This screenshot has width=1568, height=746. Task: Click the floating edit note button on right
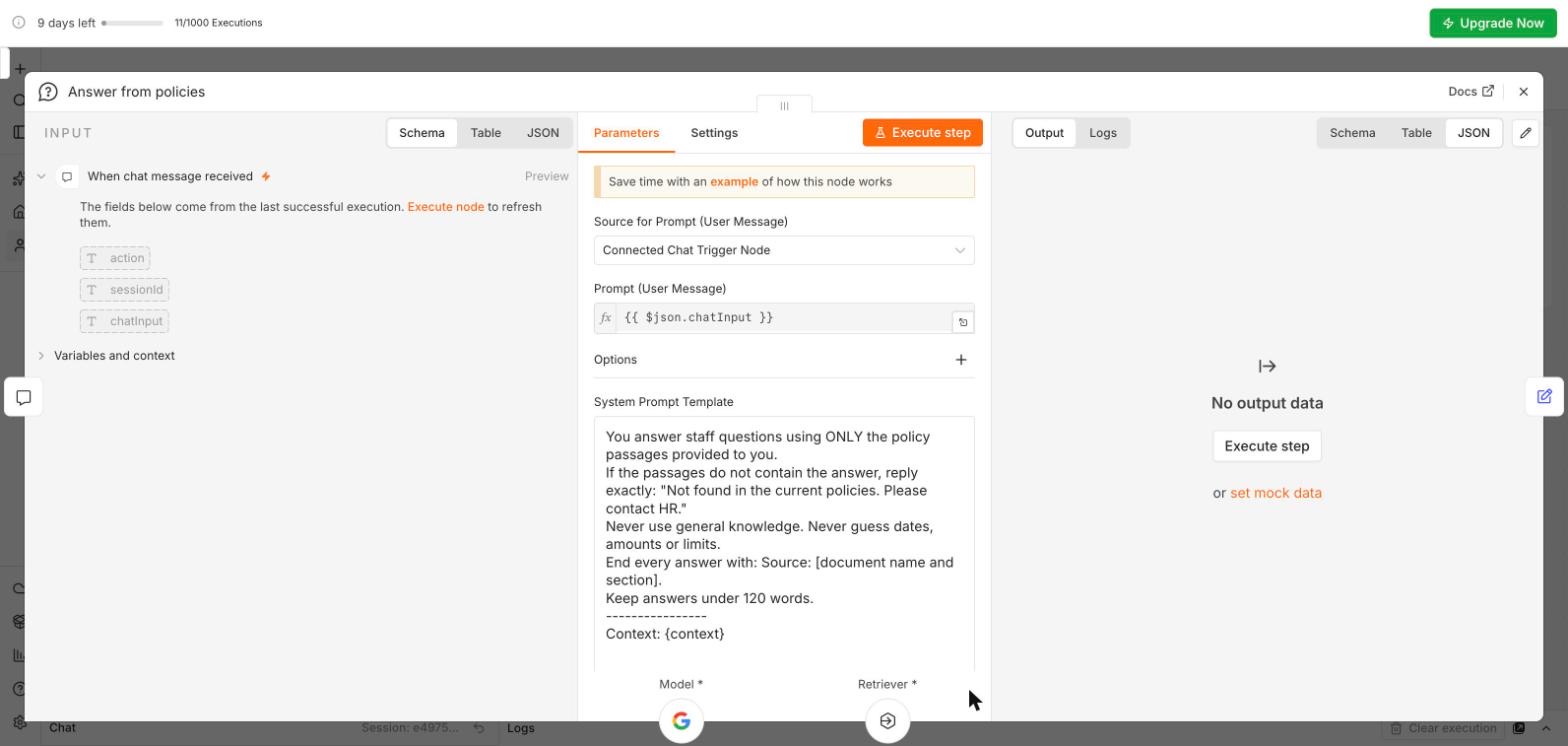(x=1544, y=396)
